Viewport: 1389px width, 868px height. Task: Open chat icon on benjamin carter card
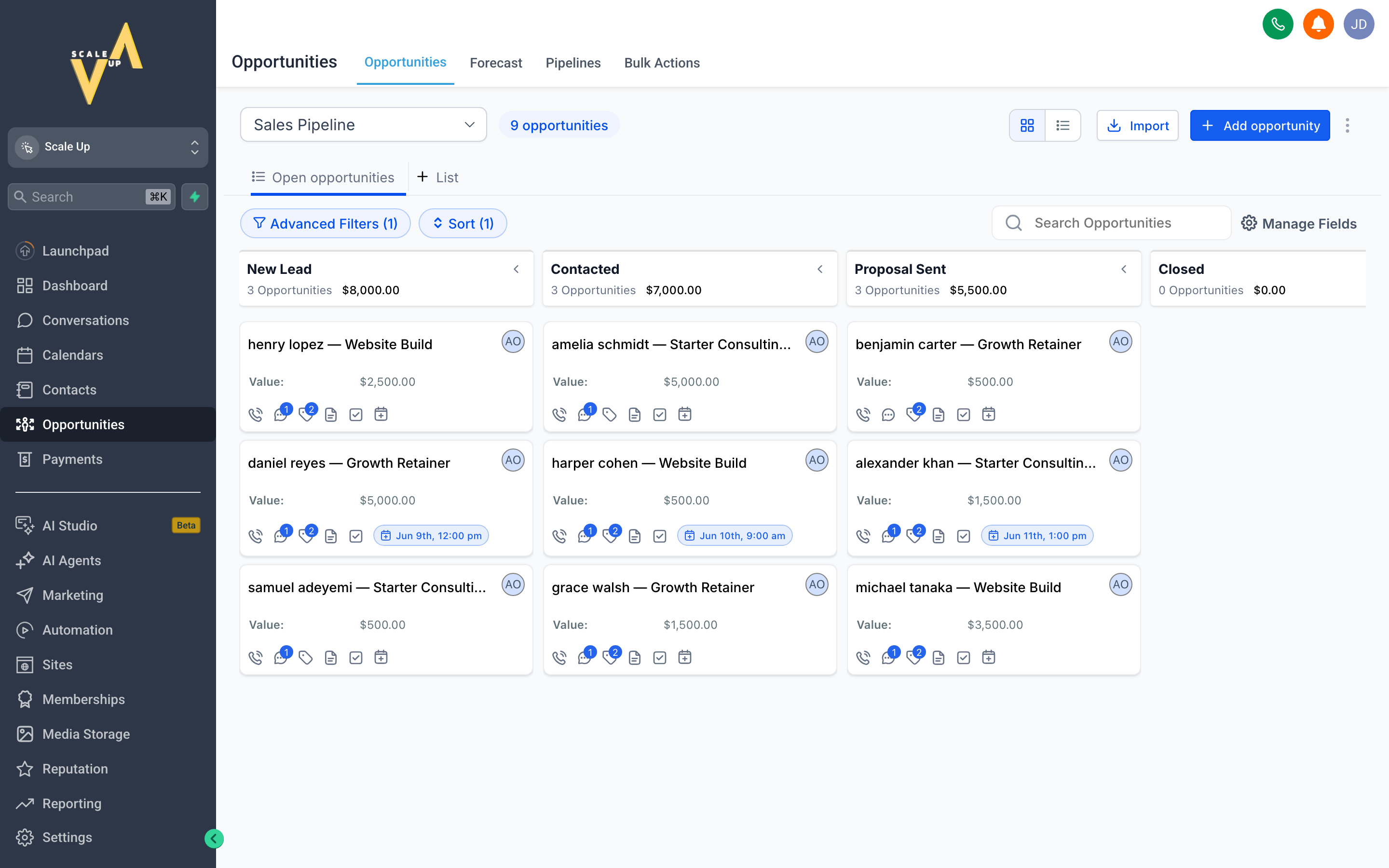tap(888, 415)
